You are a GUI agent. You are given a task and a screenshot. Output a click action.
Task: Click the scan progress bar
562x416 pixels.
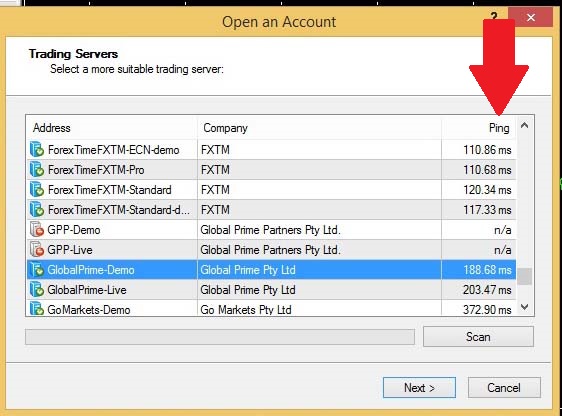click(x=220, y=337)
